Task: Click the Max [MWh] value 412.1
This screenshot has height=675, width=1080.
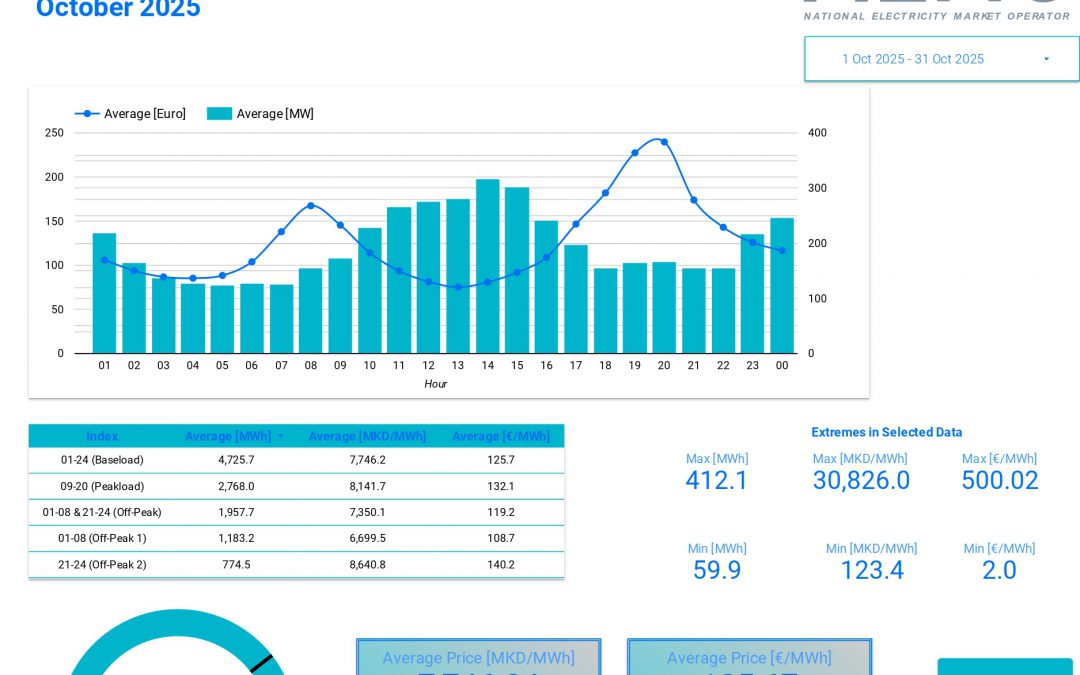Action: tap(717, 481)
